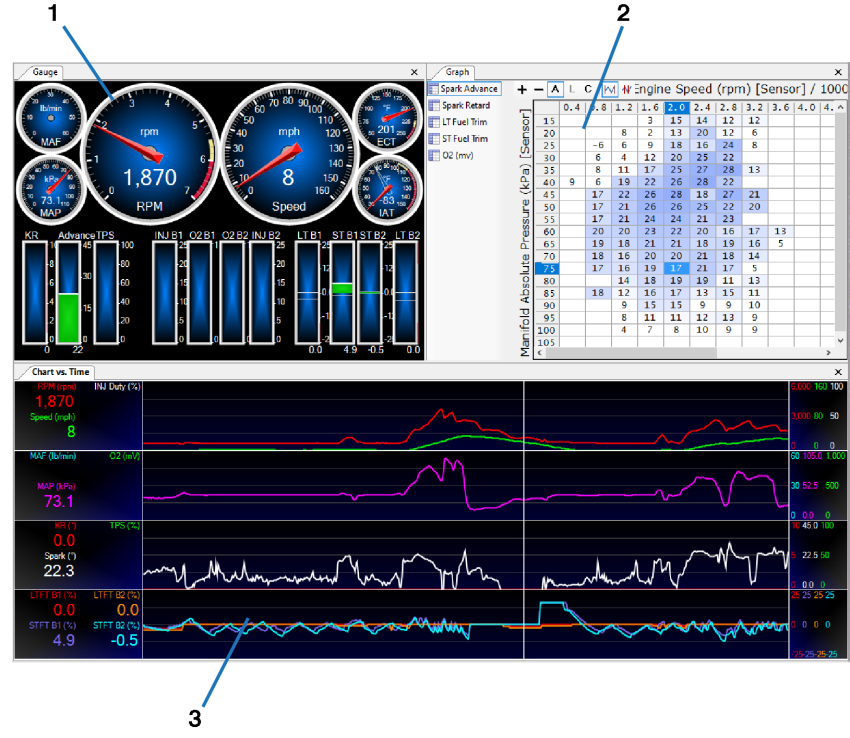This screenshot has width=850, height=738.
Task: Click the Advance bar gauge with green fill
Action: 69,292
